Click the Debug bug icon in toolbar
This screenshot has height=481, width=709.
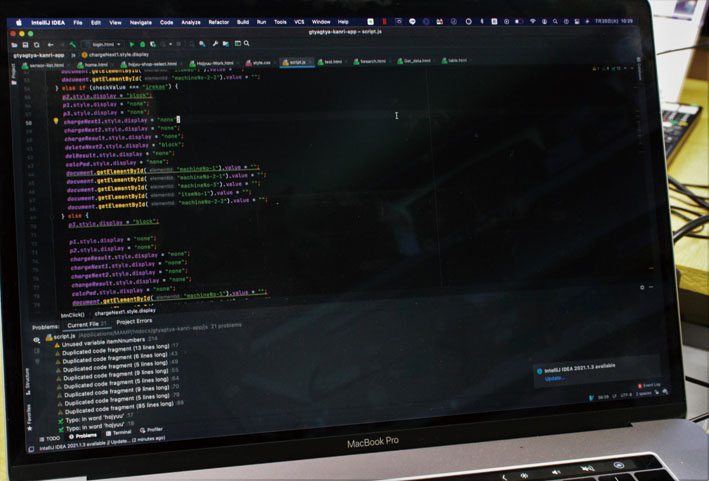pos(141,44)
